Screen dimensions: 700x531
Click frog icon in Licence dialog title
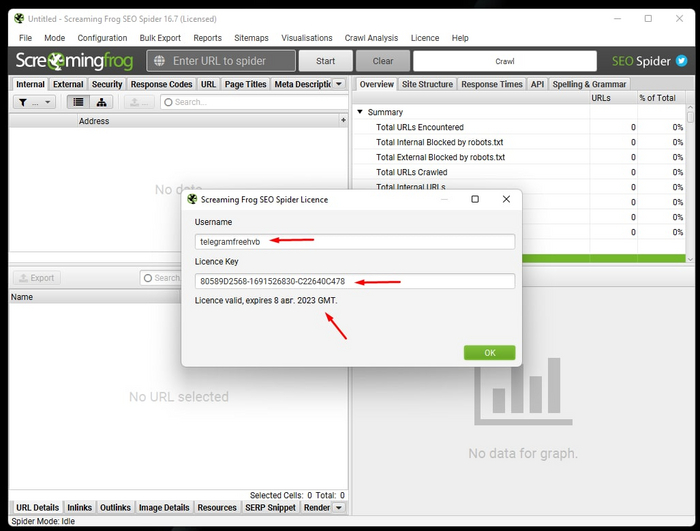tap(192, 199)
